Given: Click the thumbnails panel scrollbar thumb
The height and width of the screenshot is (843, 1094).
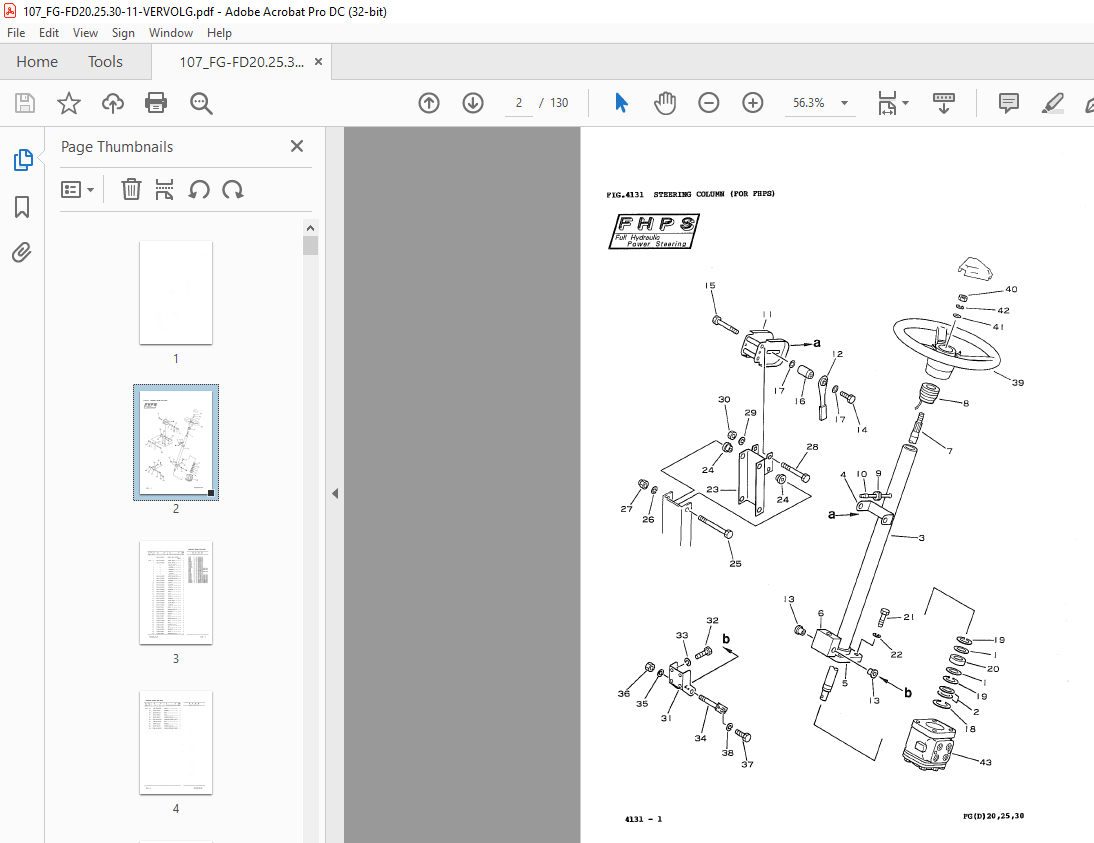Looking at the screenshot, I should click(x=310, y=246).
